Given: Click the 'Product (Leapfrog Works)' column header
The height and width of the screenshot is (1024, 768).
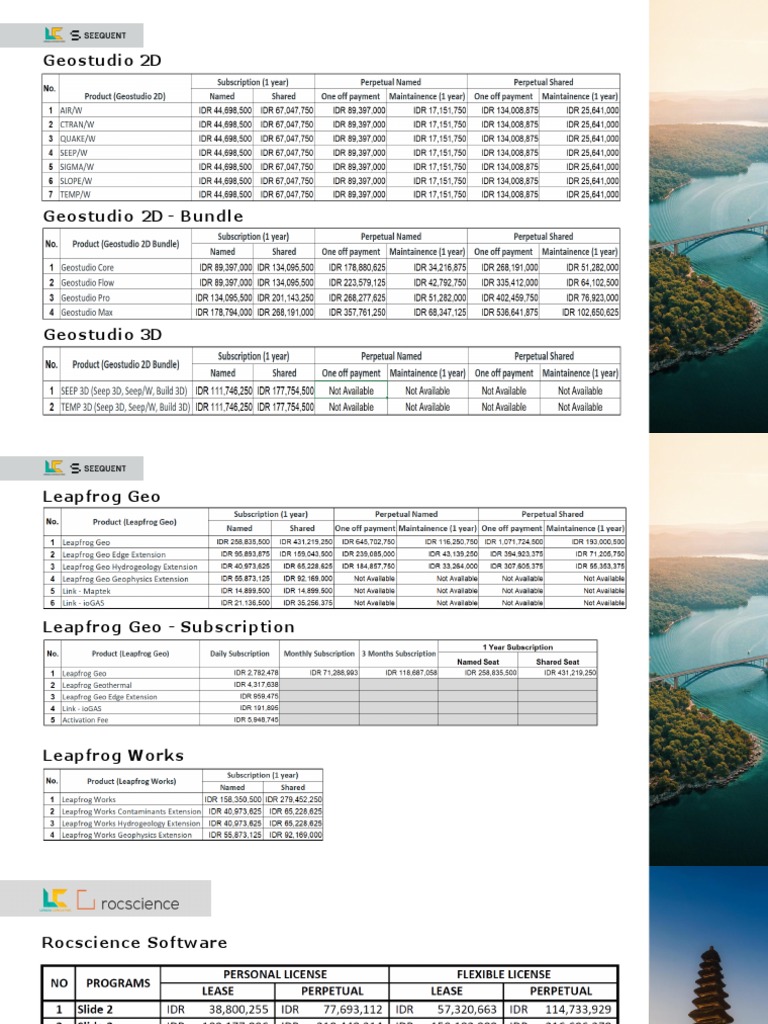Looking at the screenshot, I should pyautogui.click(x=131, y=781).
